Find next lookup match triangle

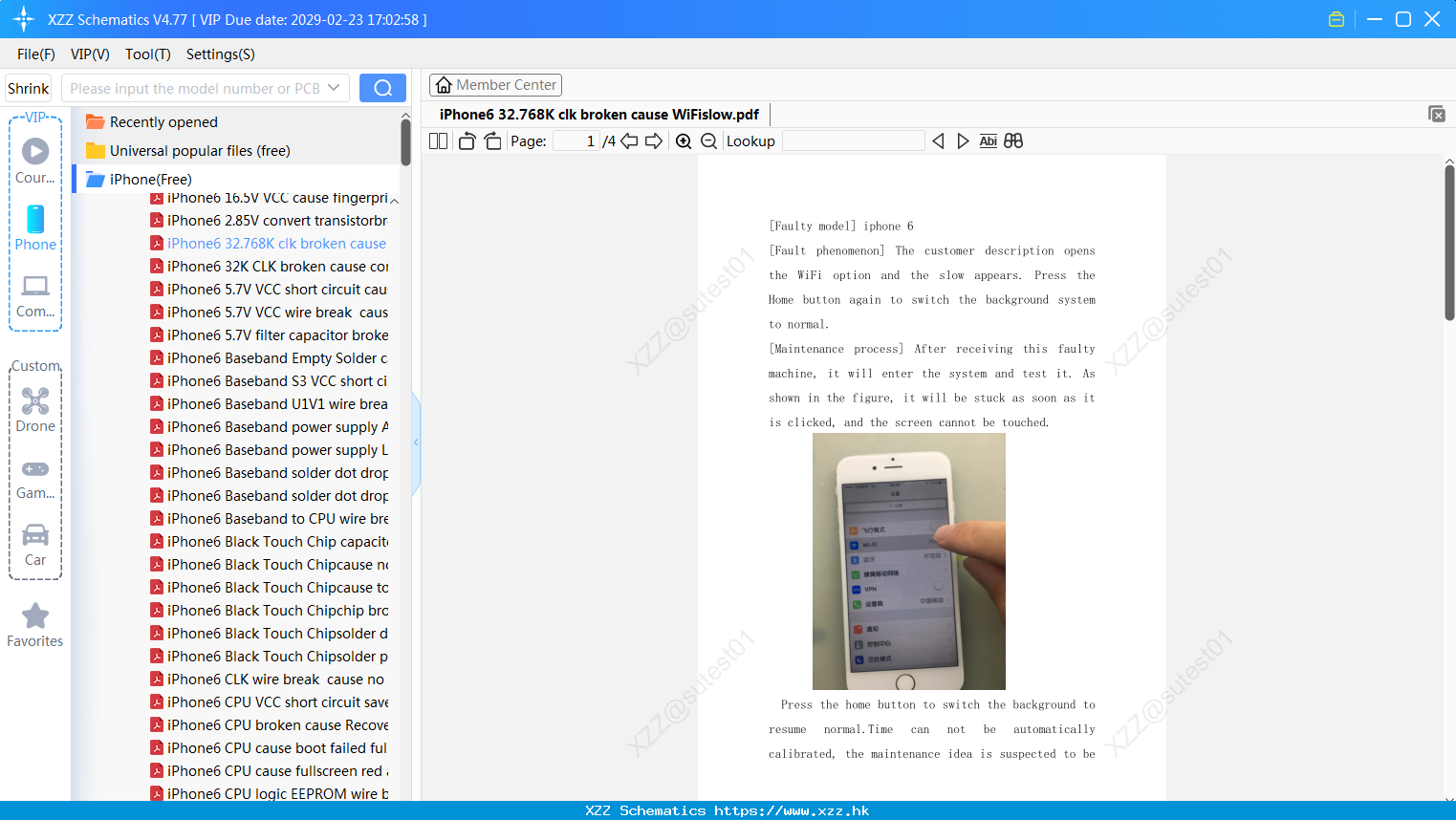point(963,141)
